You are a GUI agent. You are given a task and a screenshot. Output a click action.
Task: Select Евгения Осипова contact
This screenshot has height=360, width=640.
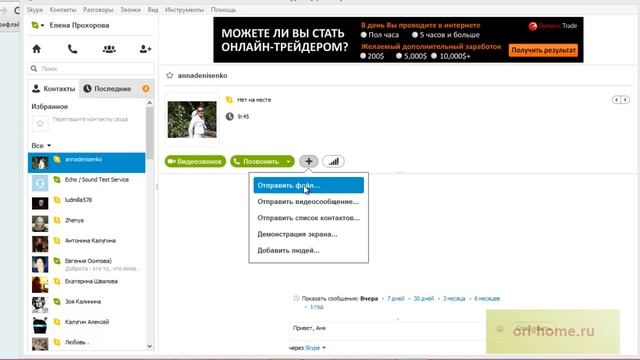tap(87, 264)
